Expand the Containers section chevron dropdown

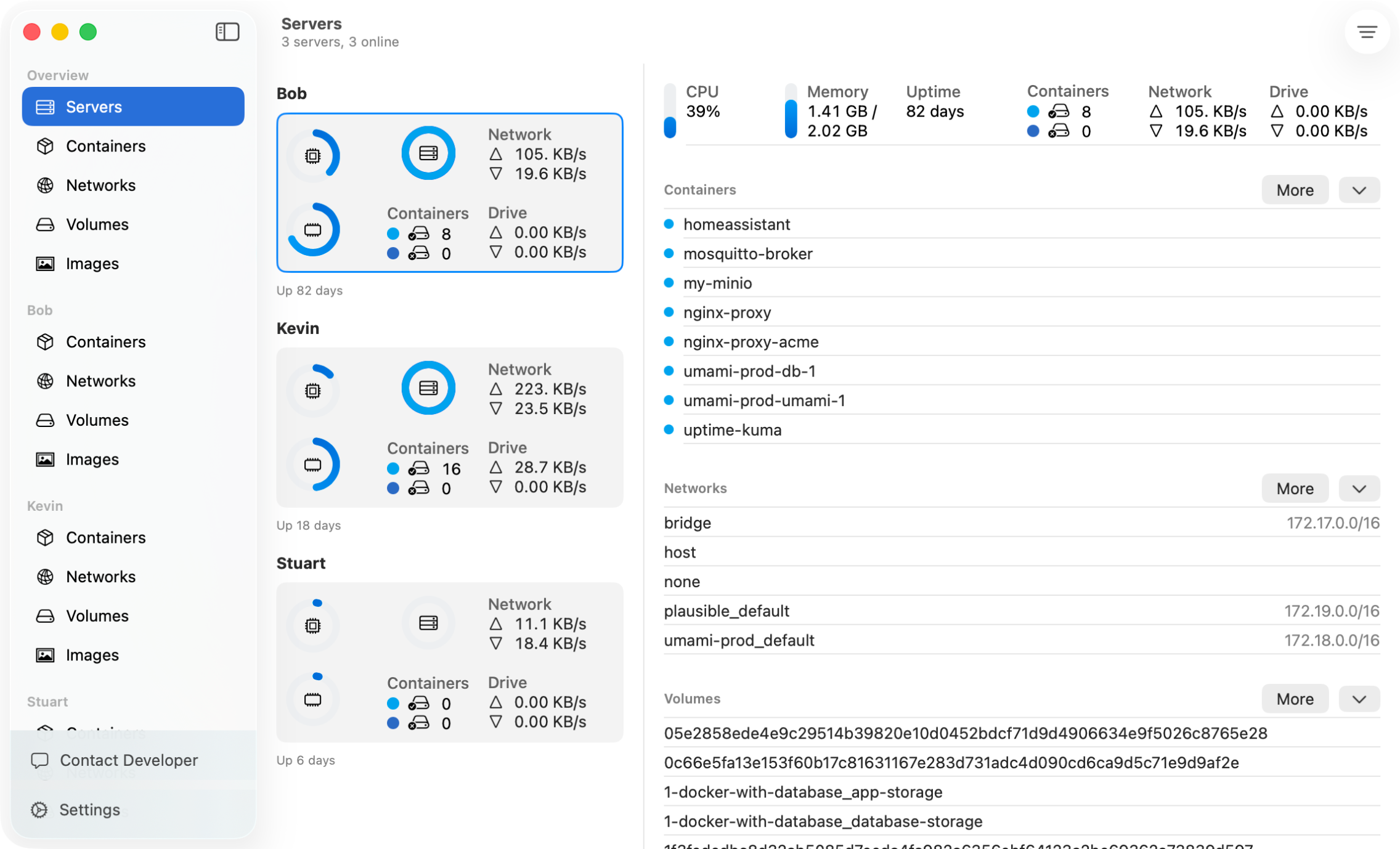(1359, 190)
